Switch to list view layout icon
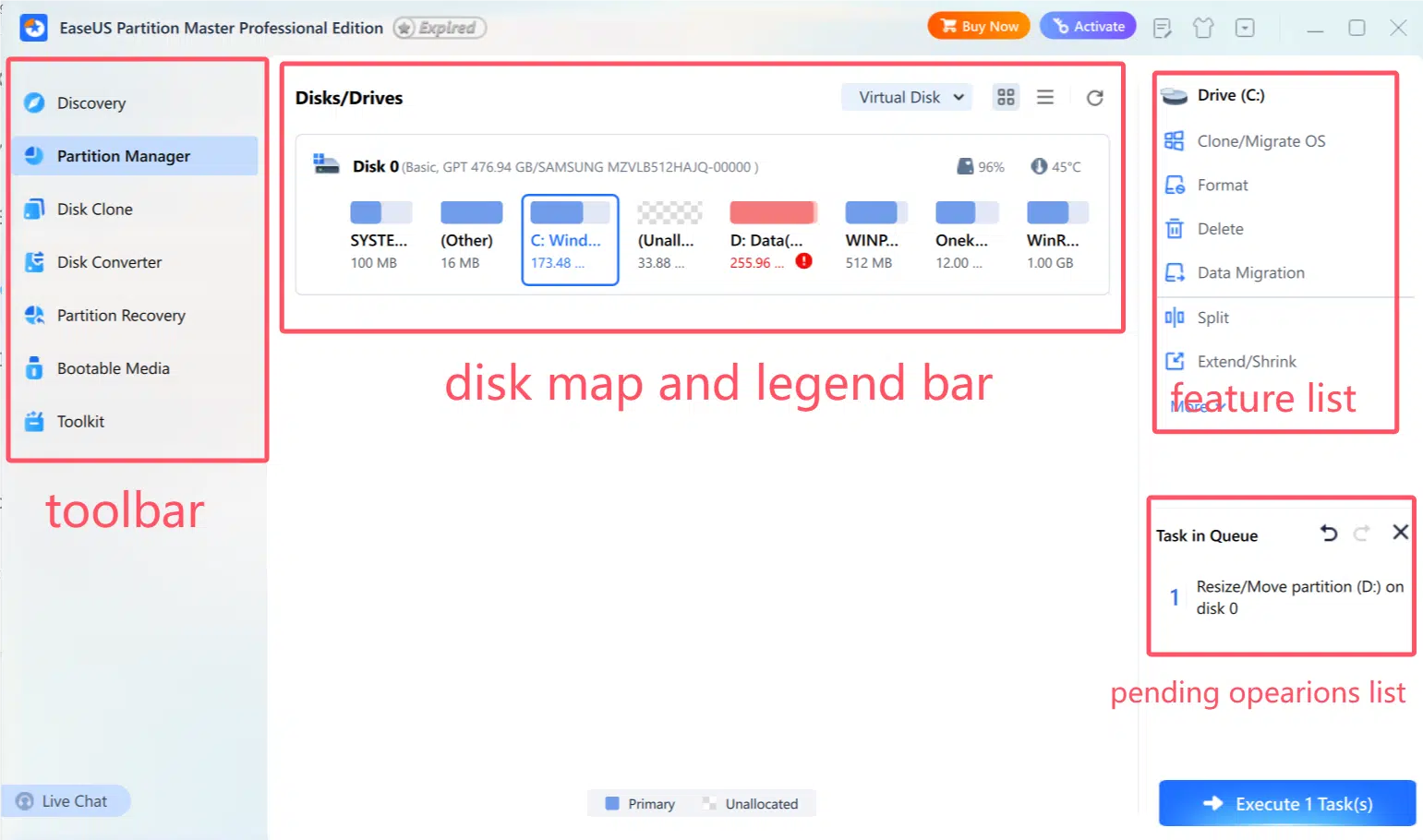1423x840 pixels. click(x=1045, y=97)
